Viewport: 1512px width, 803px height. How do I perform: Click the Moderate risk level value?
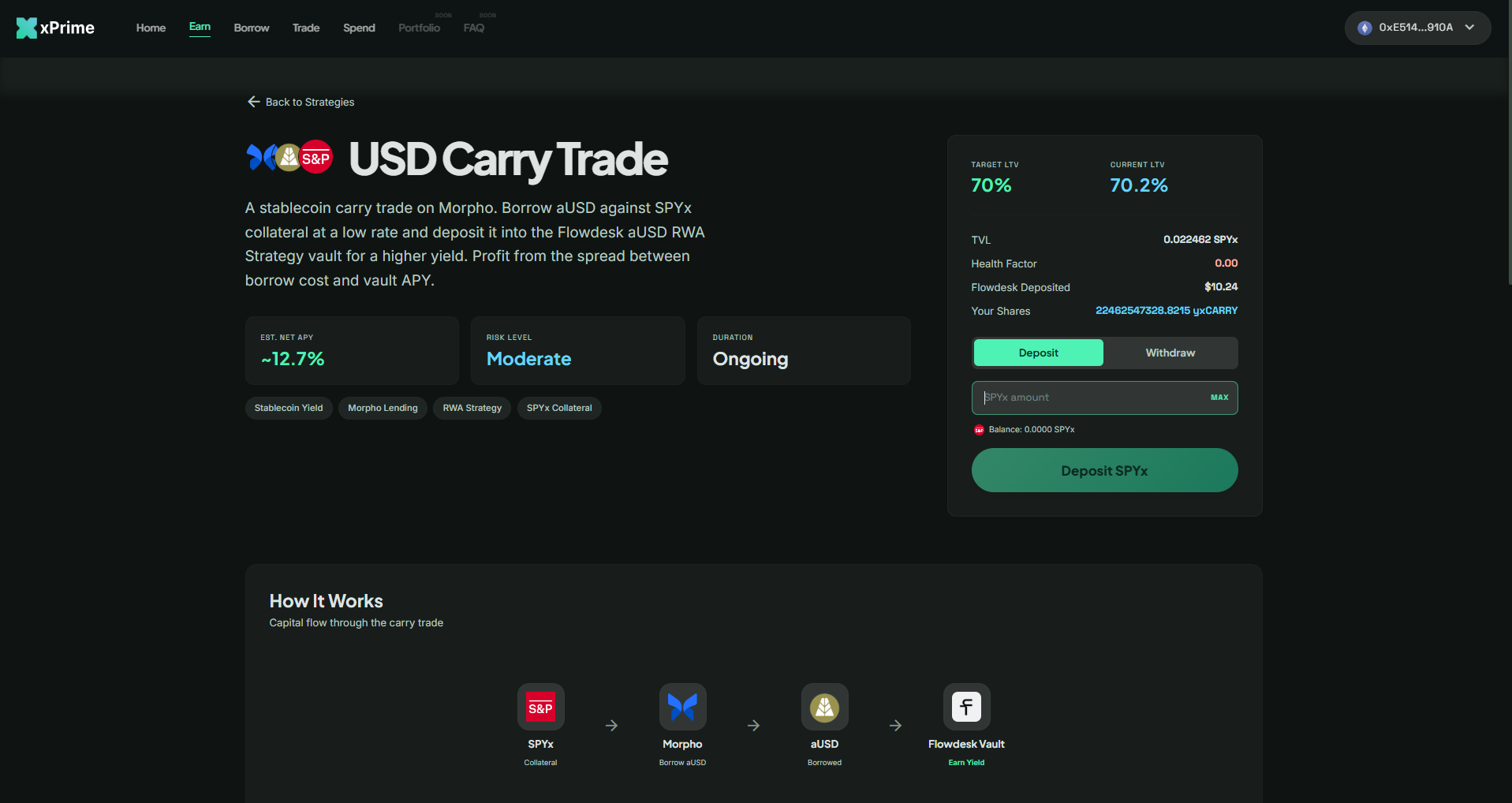point(528,359)
